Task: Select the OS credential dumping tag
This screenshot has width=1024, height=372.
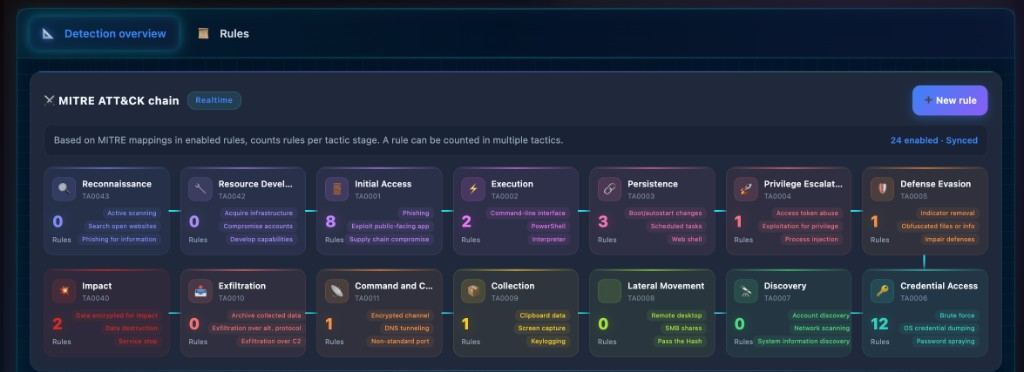Action: click(x=938, y=328)
